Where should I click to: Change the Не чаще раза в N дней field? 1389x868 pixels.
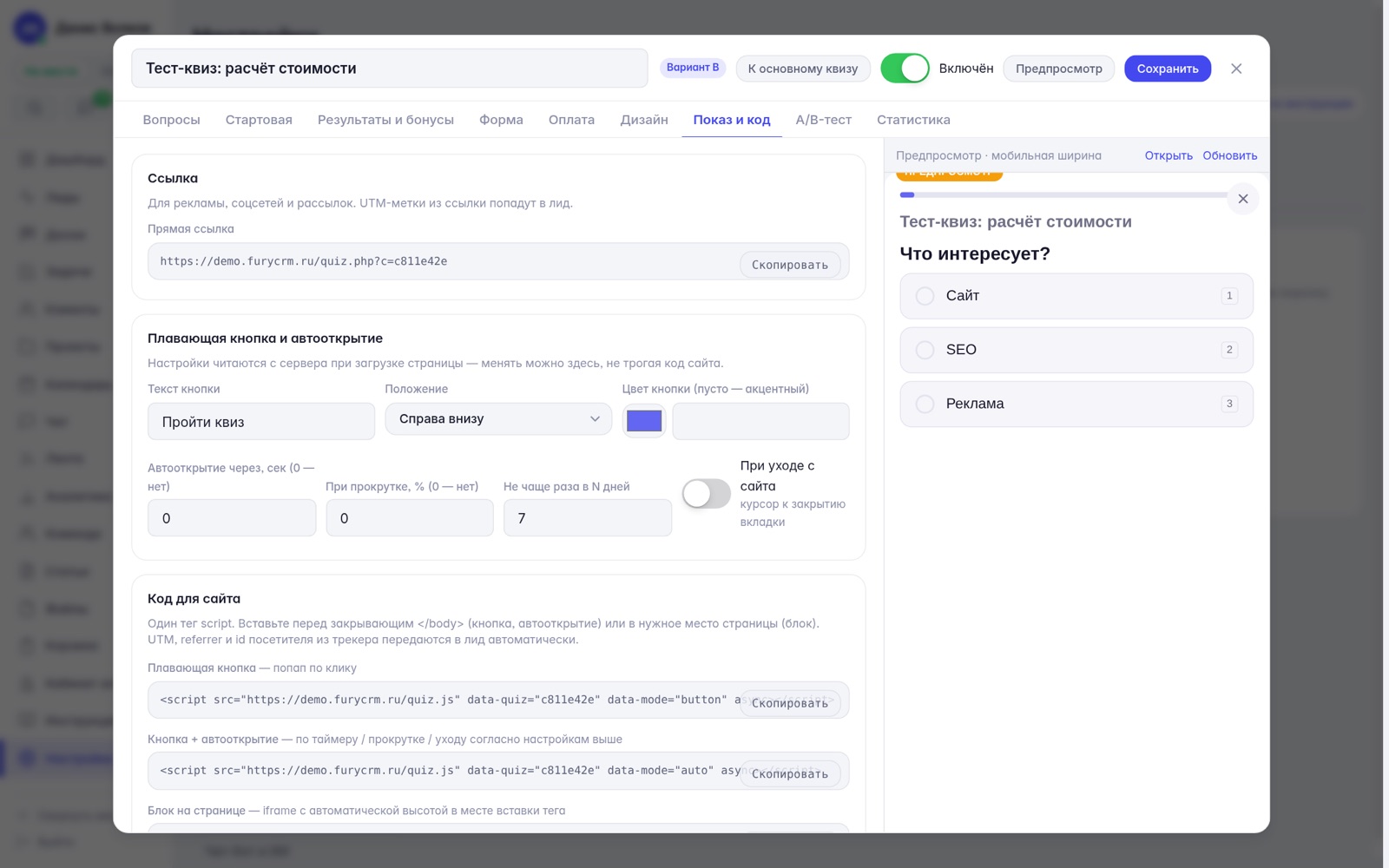[x=588, y=518]
